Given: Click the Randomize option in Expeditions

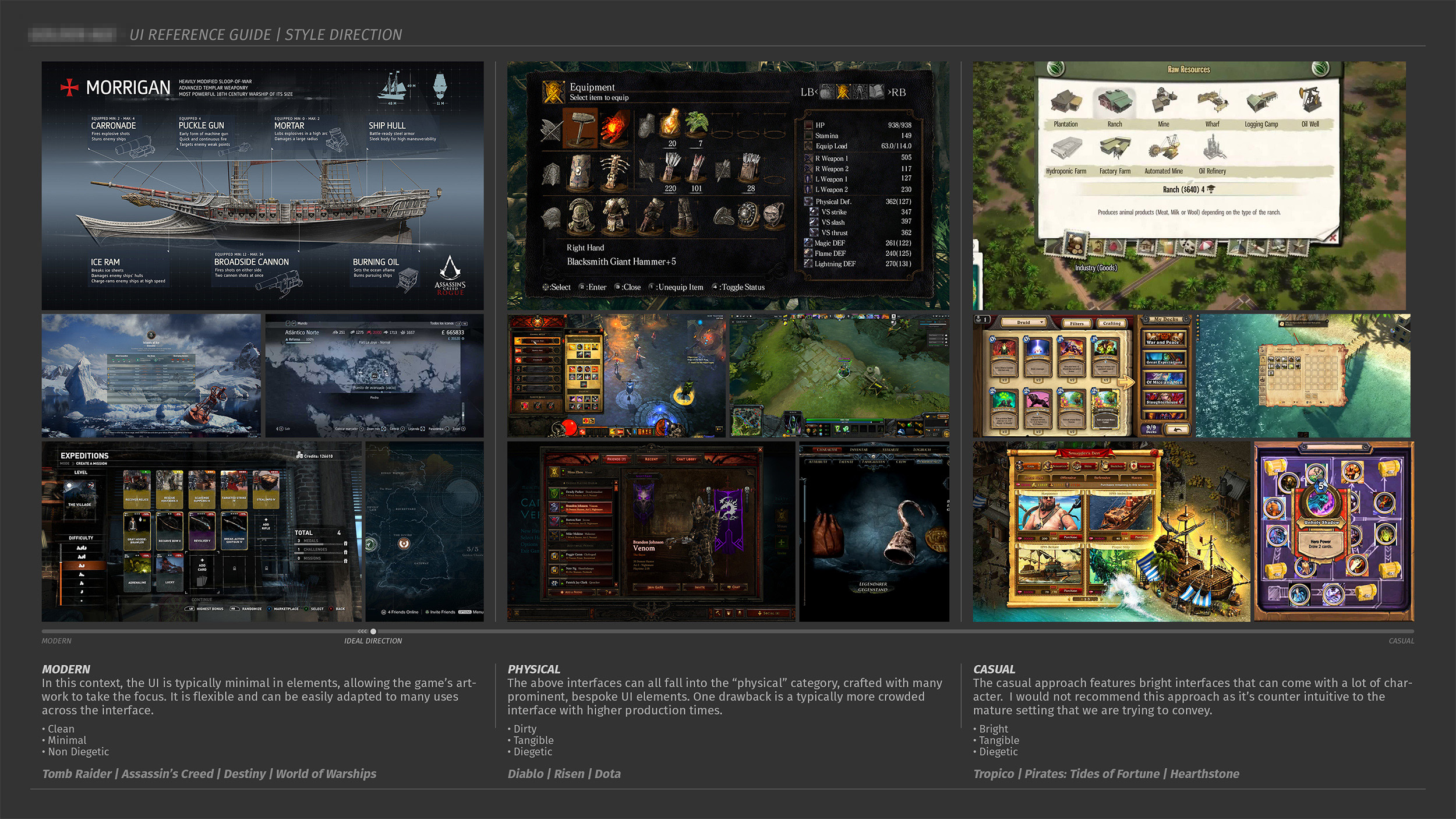Looking at the screenshot, I should click(x=247, y=609).
